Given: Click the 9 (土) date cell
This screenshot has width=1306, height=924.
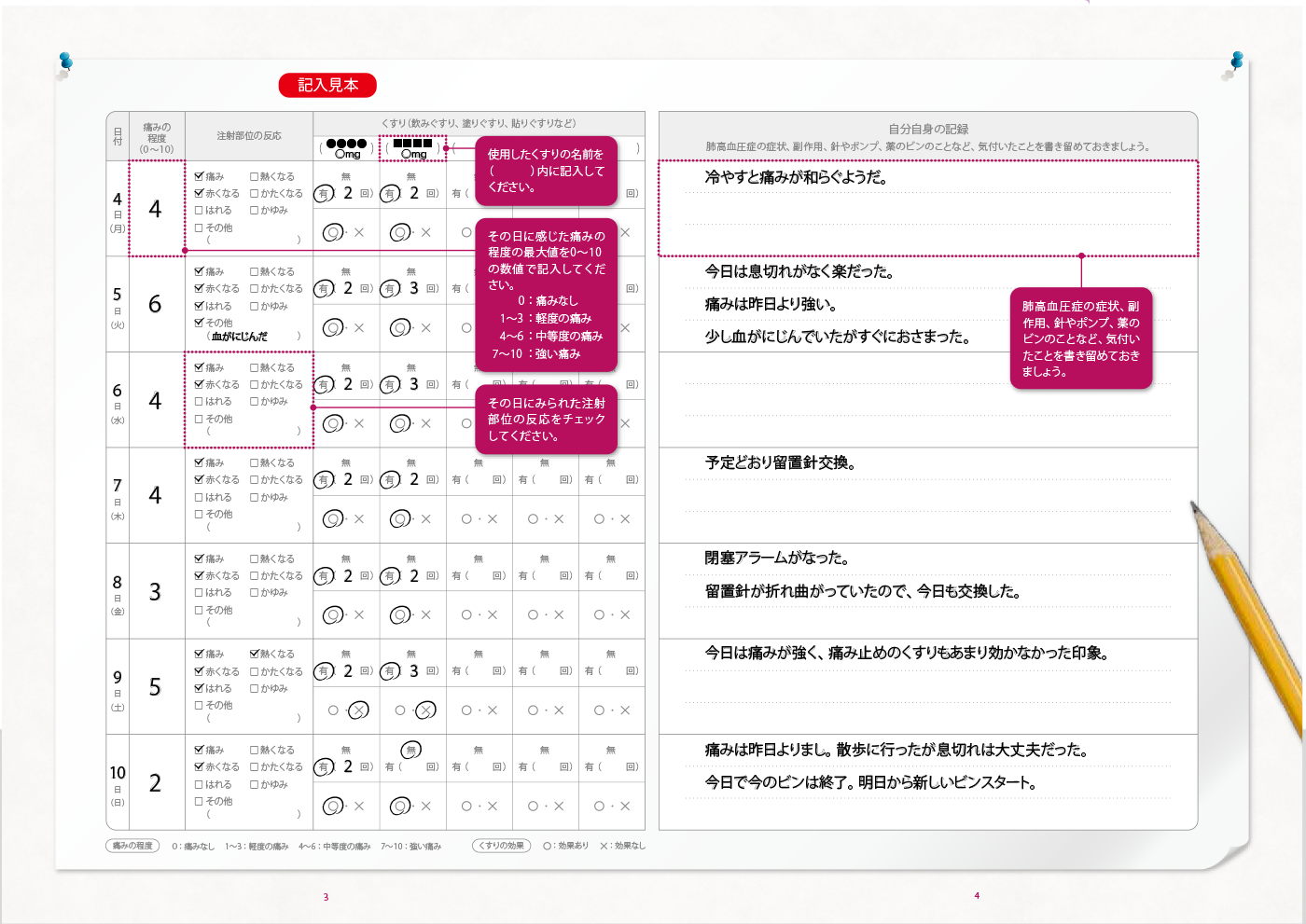Looking at the screenshot, I should (118, 687).
